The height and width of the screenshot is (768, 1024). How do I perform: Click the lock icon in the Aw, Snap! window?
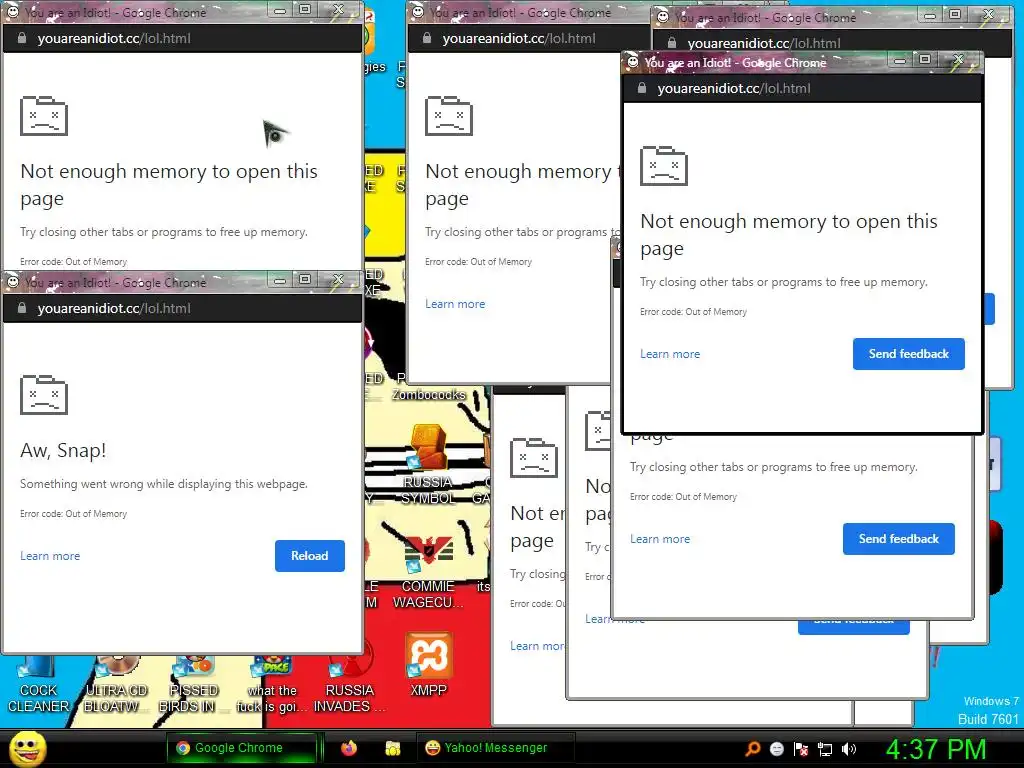(x=22, y=308)
